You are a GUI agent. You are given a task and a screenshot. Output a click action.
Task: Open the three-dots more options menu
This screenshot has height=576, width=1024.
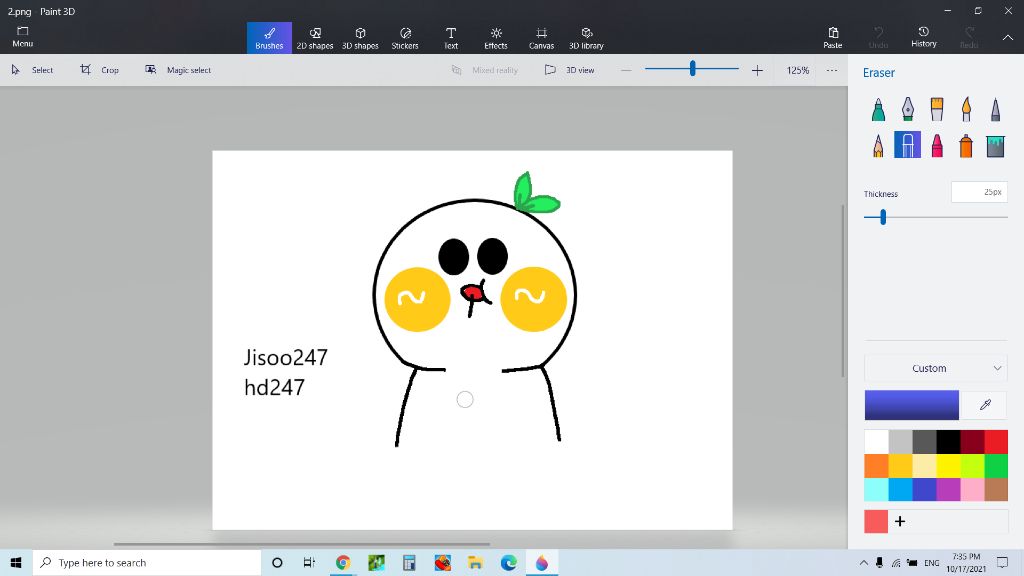(x=831, y=70)
